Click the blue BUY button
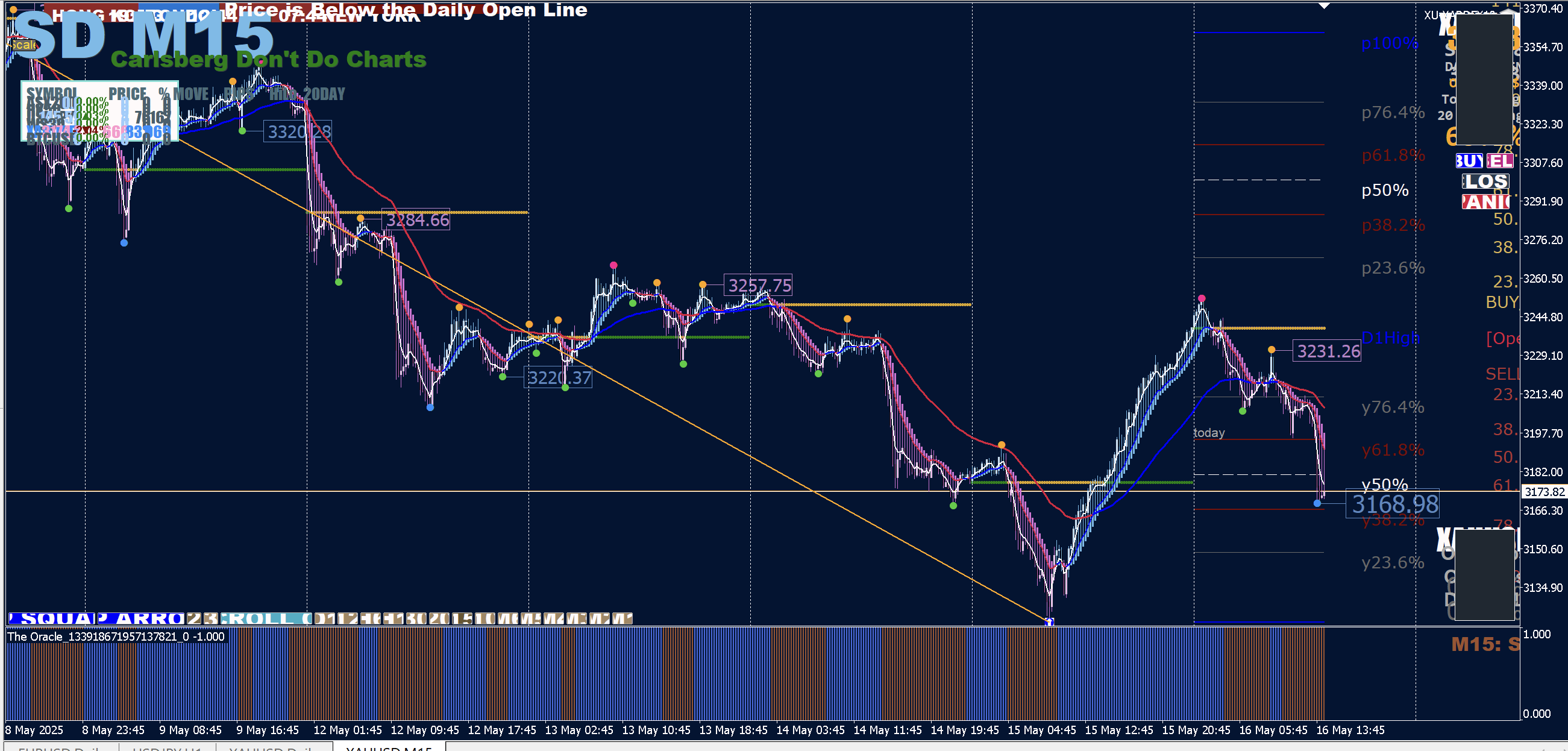 1469,161
